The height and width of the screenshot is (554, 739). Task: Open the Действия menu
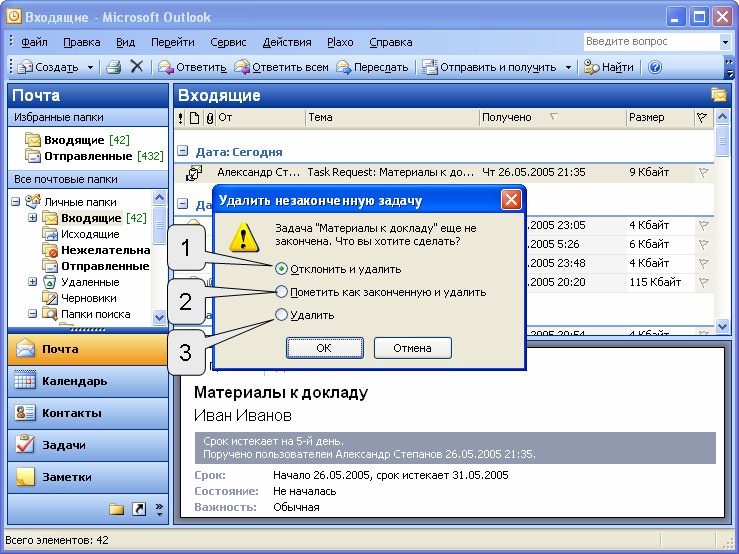(287, 42)
